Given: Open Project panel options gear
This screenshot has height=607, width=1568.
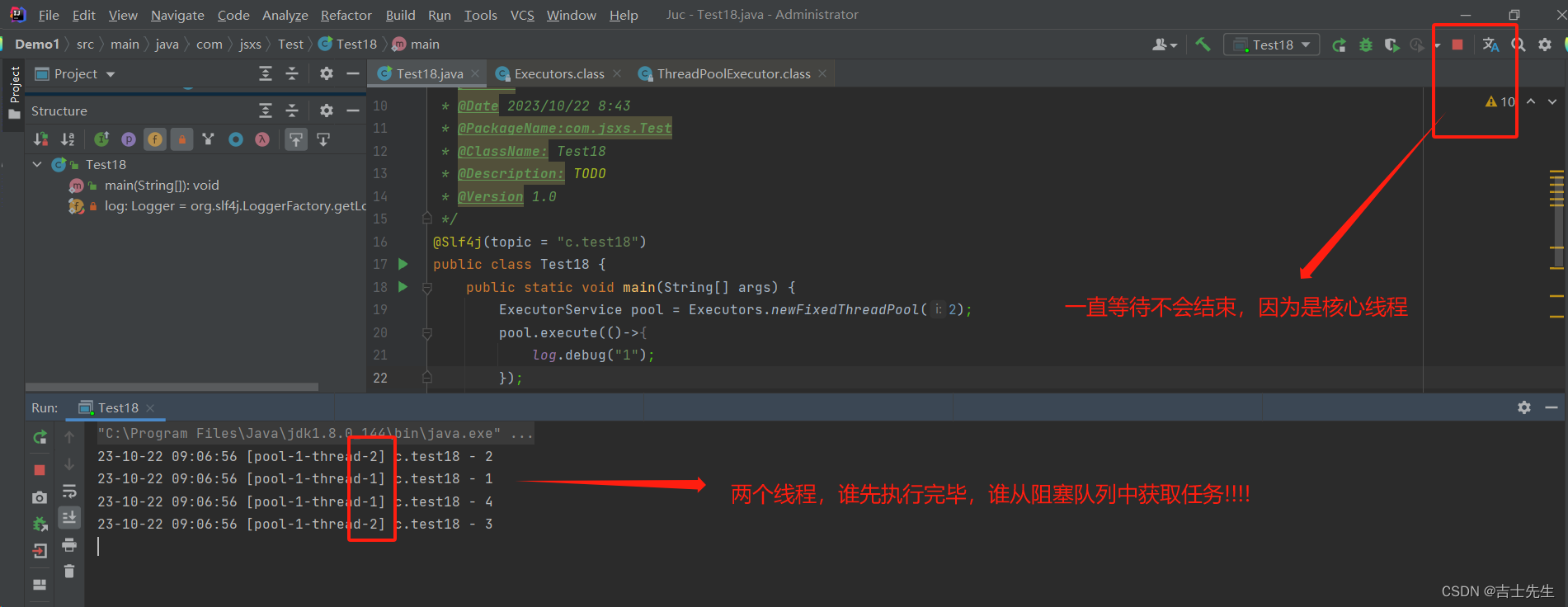Looking at the screenshot, I should pyautogui.click(x=327, y=73).
